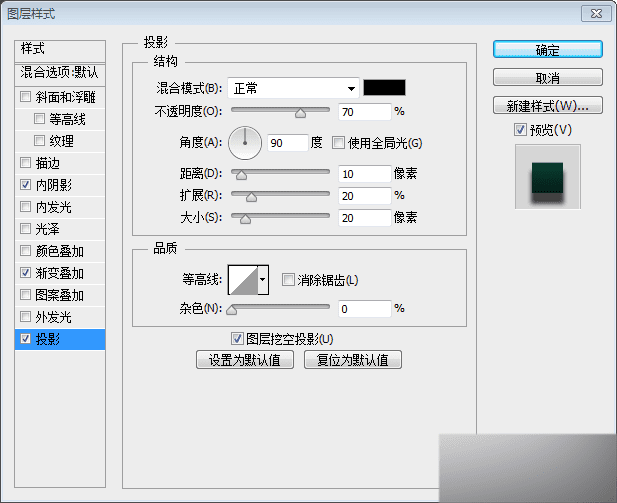The image size is (617, 503).
Task: Disable the 预览 preview checkbox
Action: (520, 129)
